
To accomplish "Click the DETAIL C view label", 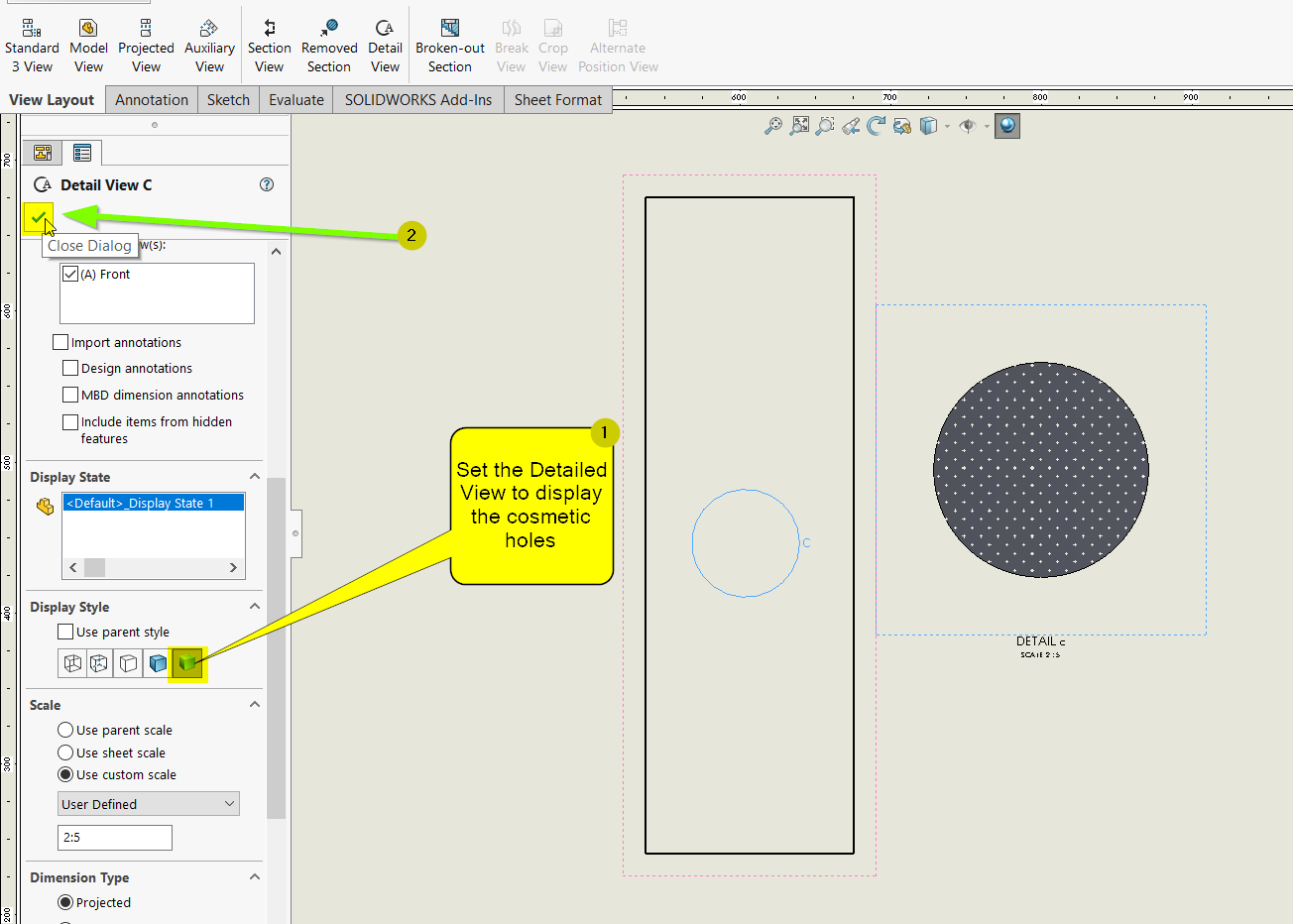I will [x=1040, y=641].
